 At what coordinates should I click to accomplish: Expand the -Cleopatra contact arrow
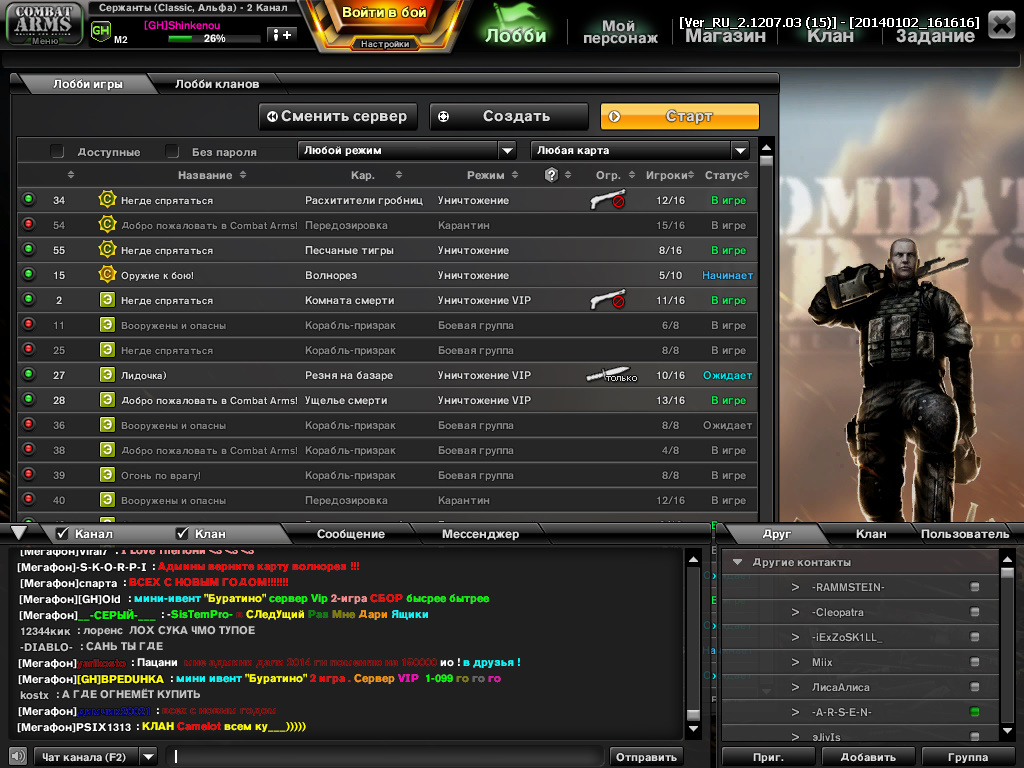point(795,613)
